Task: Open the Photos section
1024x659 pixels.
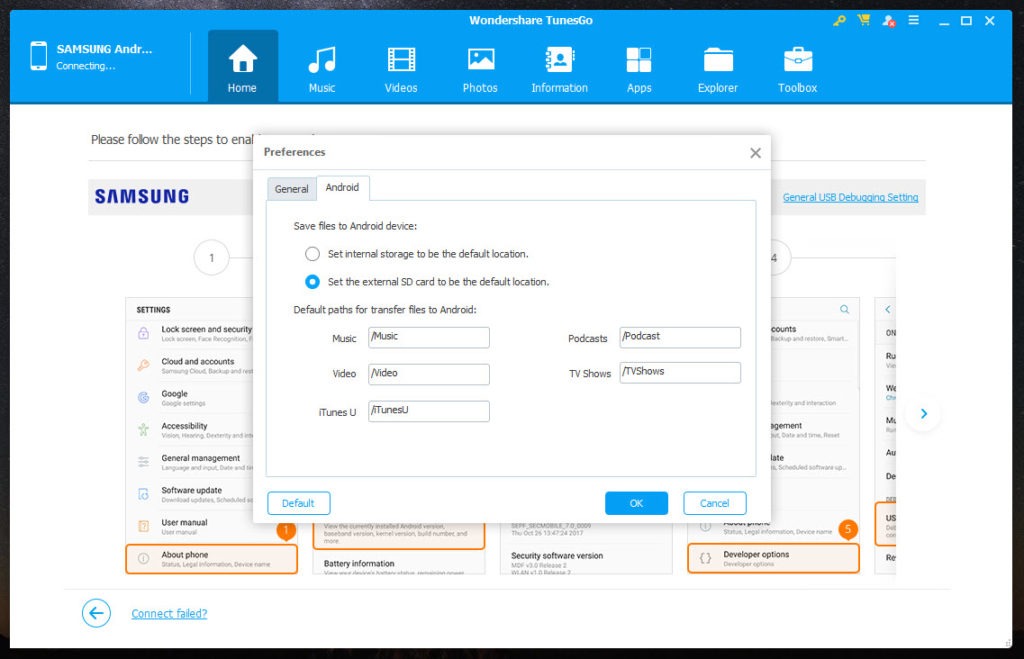Action: click(x=480, y=69)
